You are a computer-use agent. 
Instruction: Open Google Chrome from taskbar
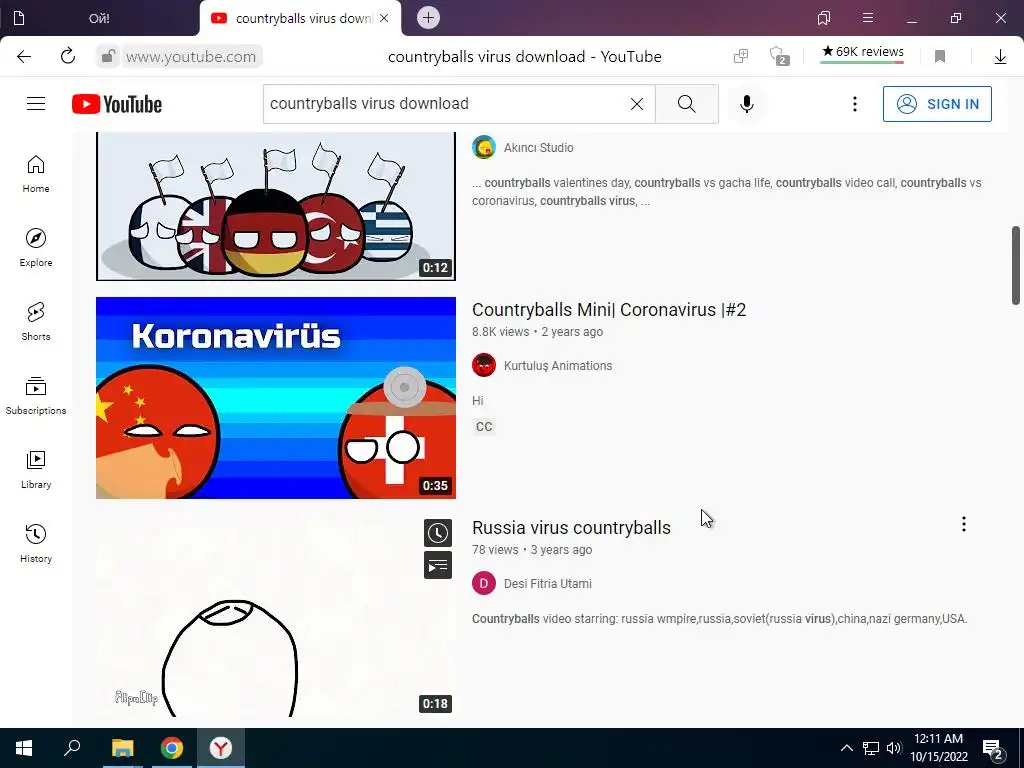(172, 748)
